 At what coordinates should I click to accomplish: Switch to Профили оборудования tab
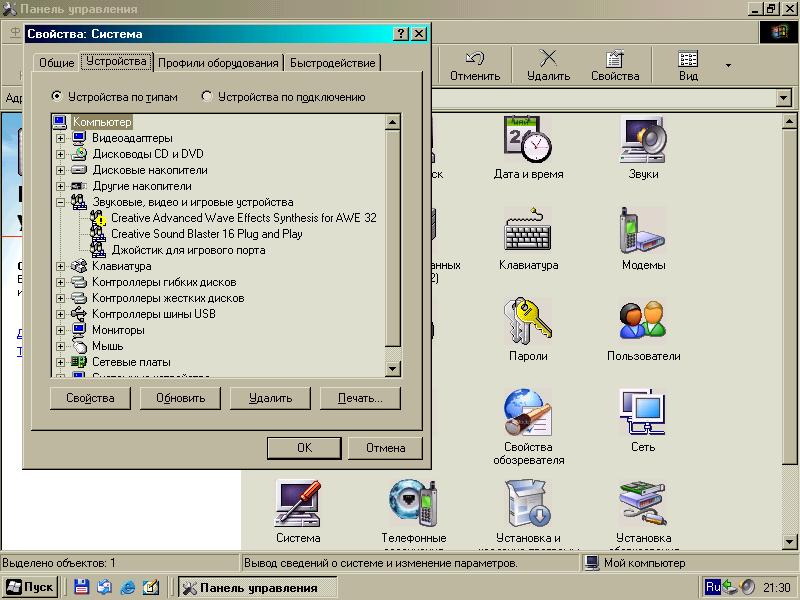click(218, 63)
